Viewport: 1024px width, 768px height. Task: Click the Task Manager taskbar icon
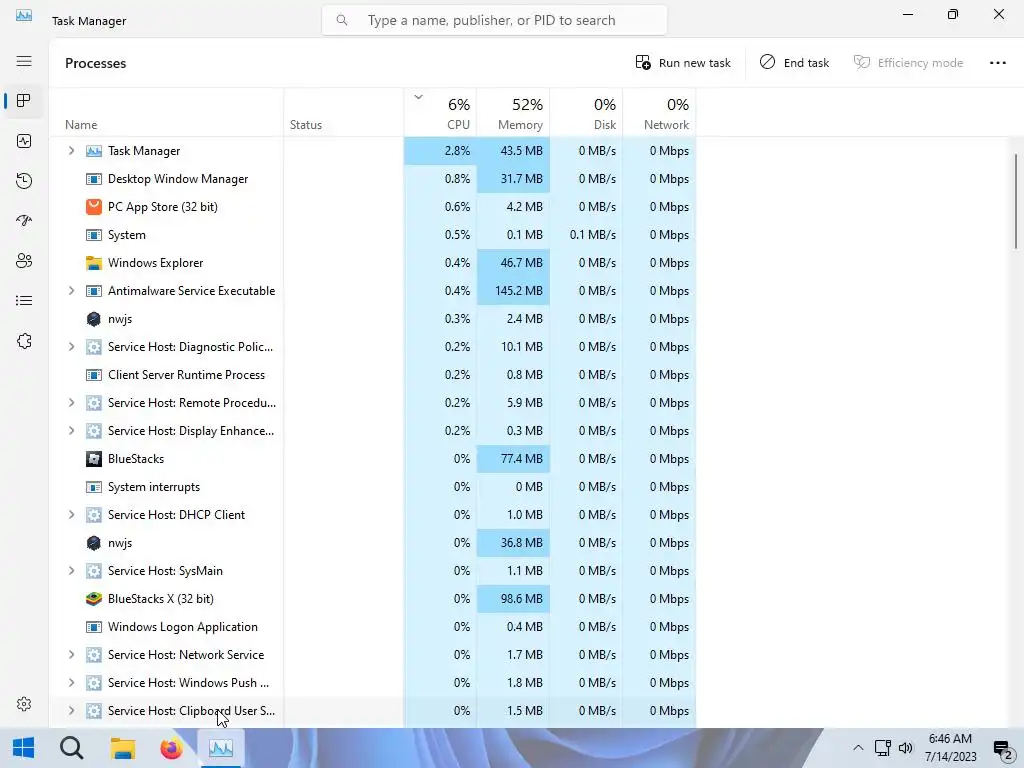pos(221,748)
